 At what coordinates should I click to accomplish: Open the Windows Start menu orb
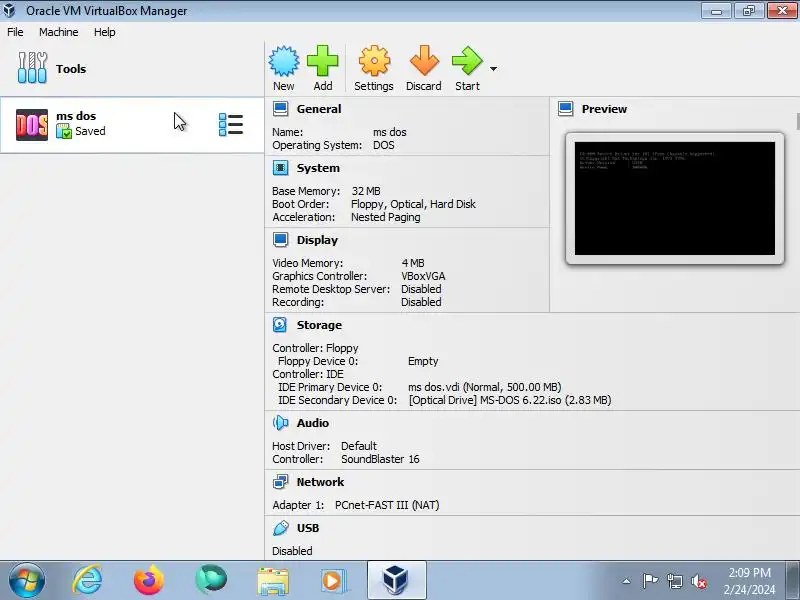(x=27, y=581)
